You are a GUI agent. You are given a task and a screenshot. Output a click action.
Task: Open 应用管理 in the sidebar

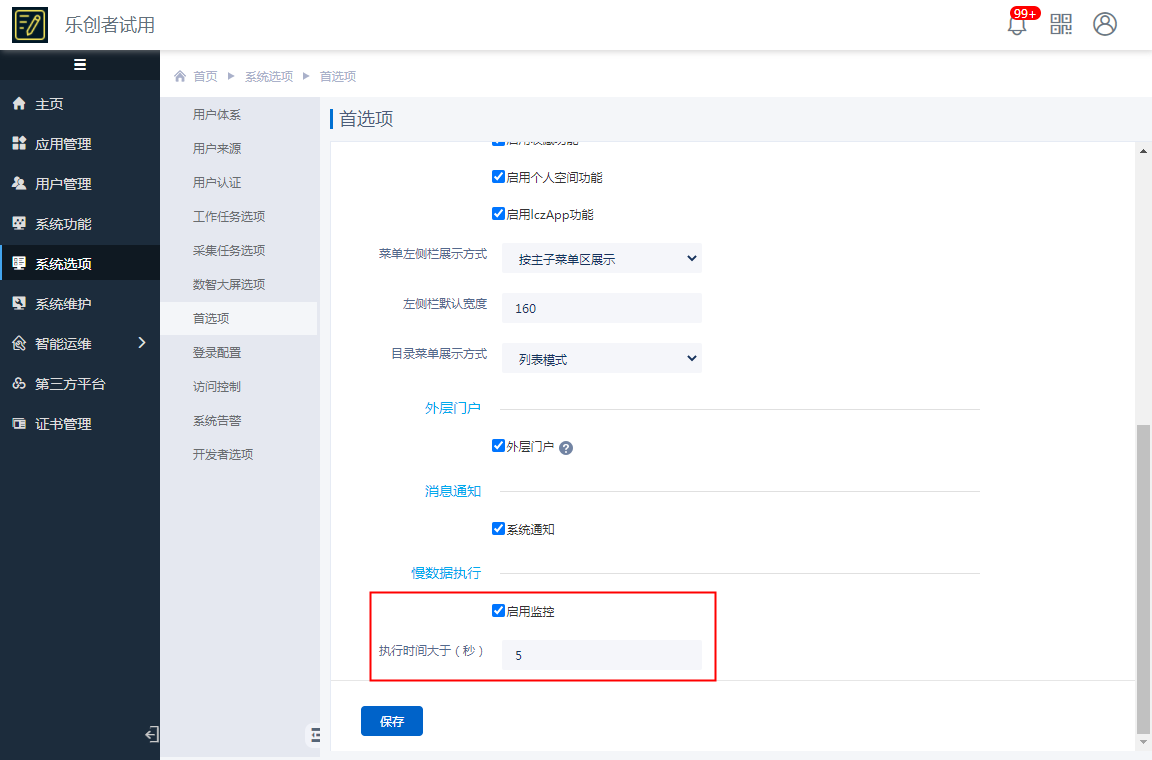(63, 144)
